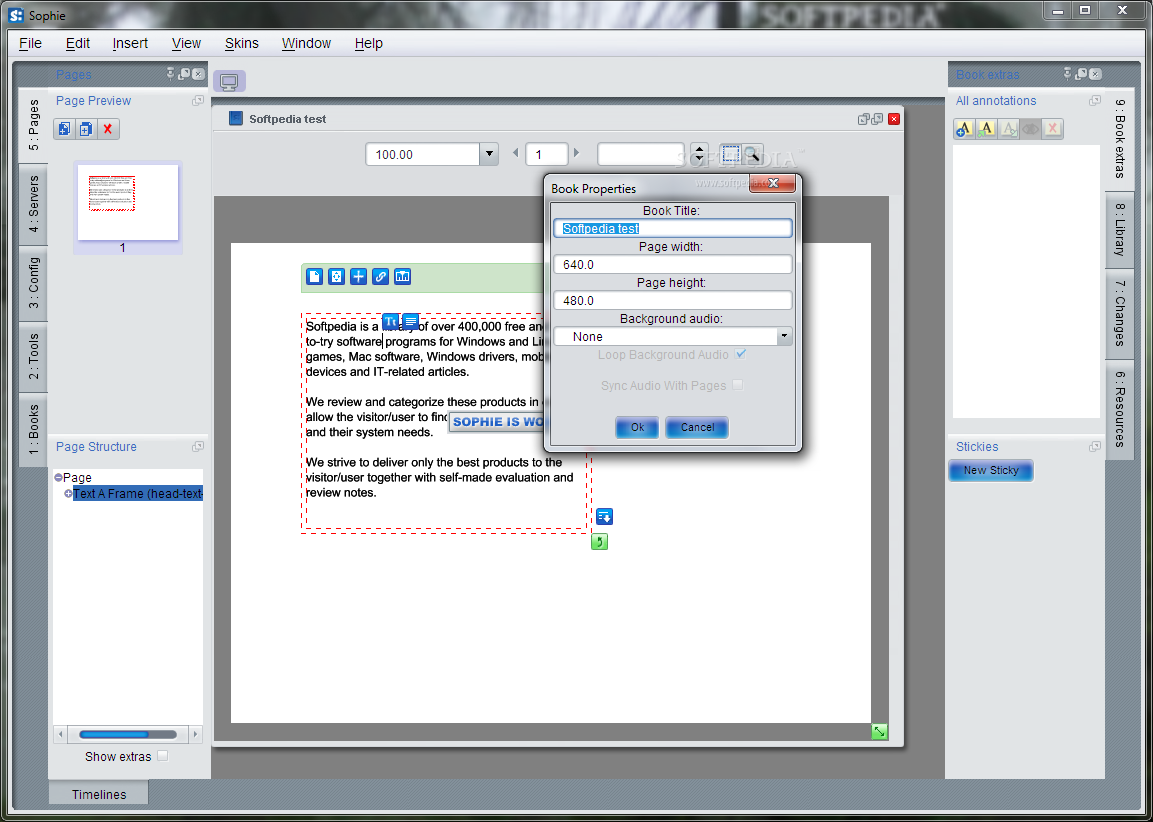This screenshot has height=822, width=1153.
Task: Pin the Book extras panel with pushpin icon
Action: point(1068,74)
